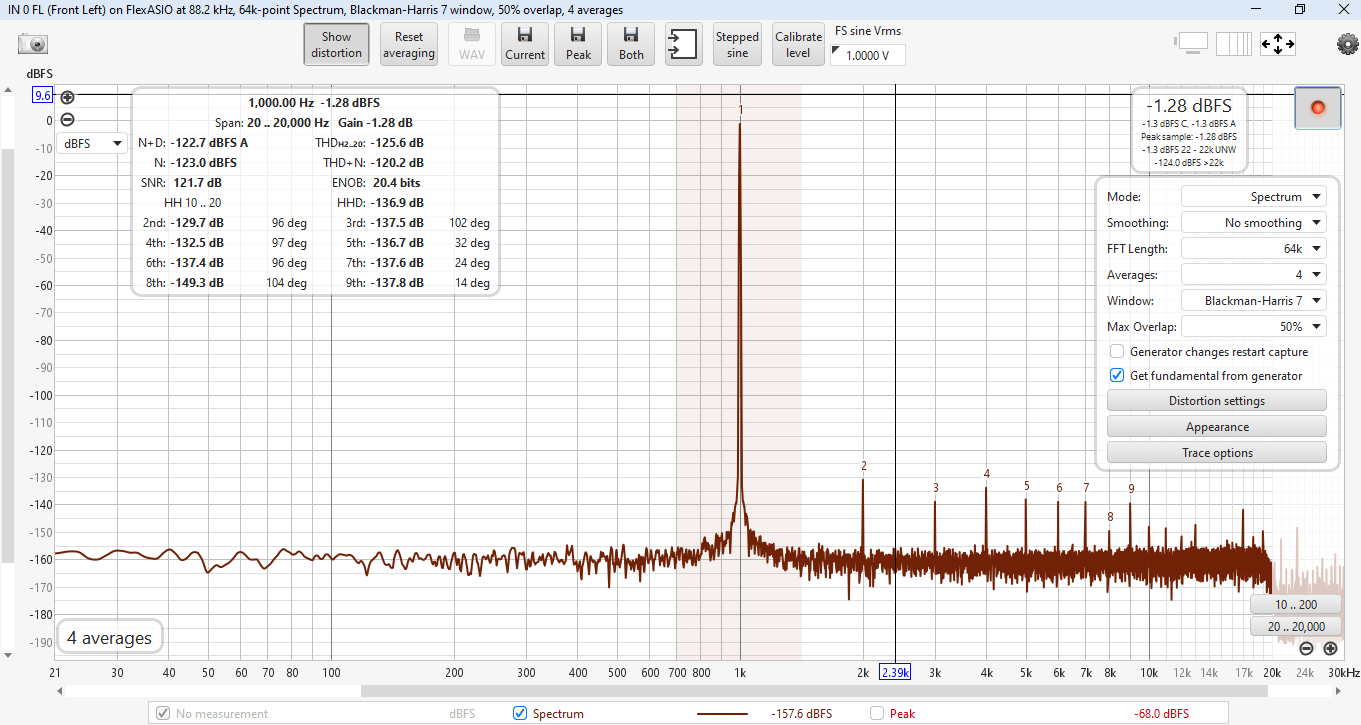The height and width of the screenshot is (725, 1361).
Task: Click the '4 averages' indicator
Action: [110, 638]
